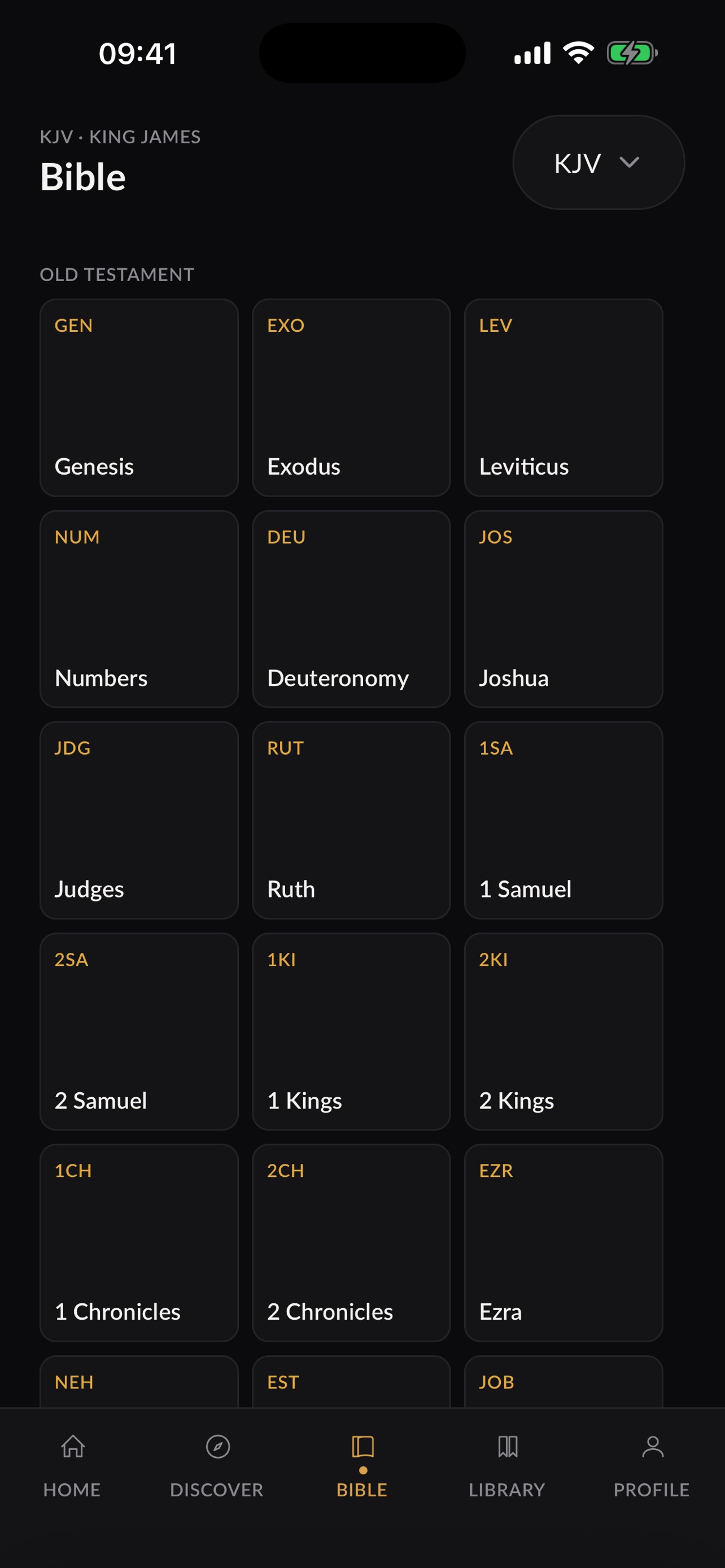Click the chevron next to KJV
The image size is (725, 1568).
coord(629,163)
